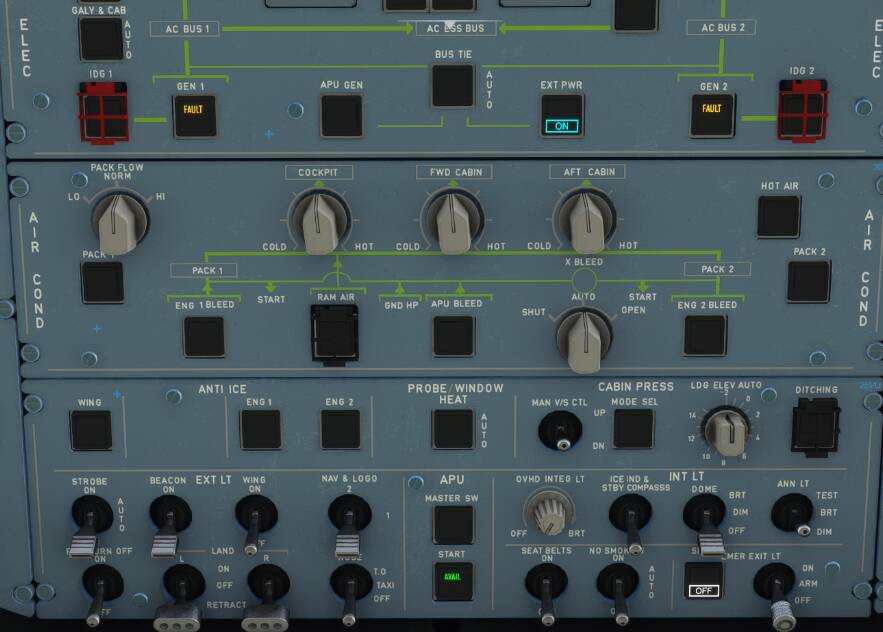Disable ENG 1 BLEED
Image resolution: width=883 pixels, height=632 pixels.
pyautogui.click(x=203, y=337)
